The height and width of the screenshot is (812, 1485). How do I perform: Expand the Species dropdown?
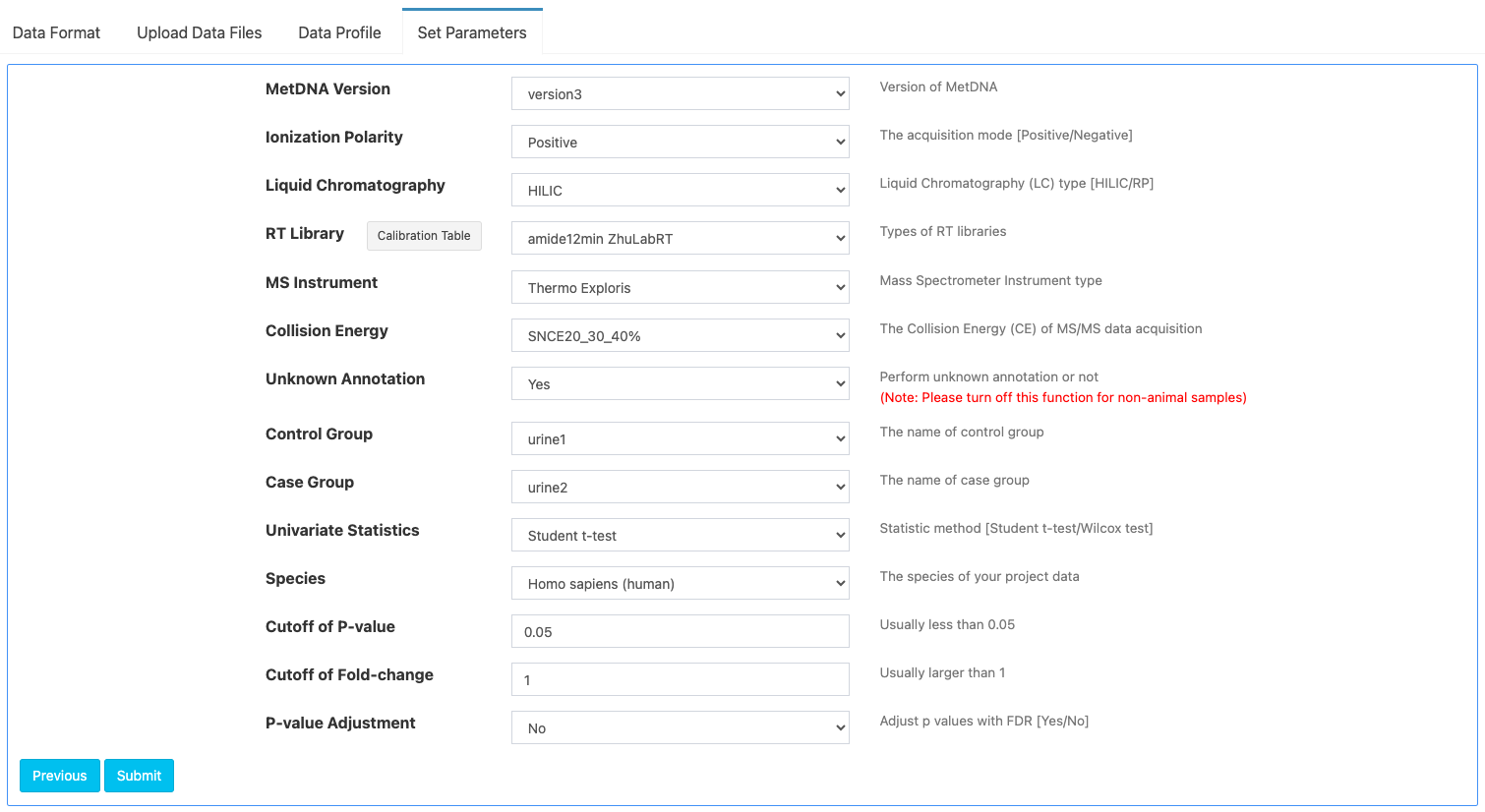pyautogui.click(x=680, y=584)
